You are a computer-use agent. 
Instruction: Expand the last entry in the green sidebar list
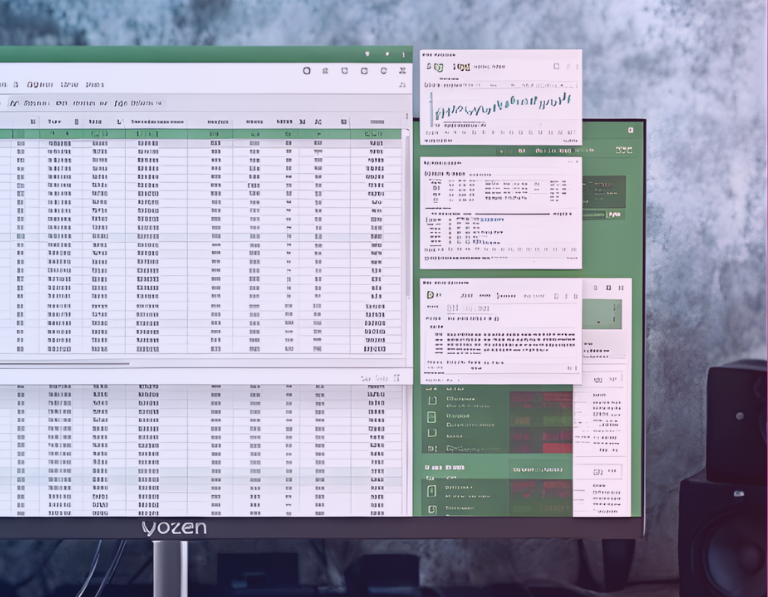(x=432, y=509)
